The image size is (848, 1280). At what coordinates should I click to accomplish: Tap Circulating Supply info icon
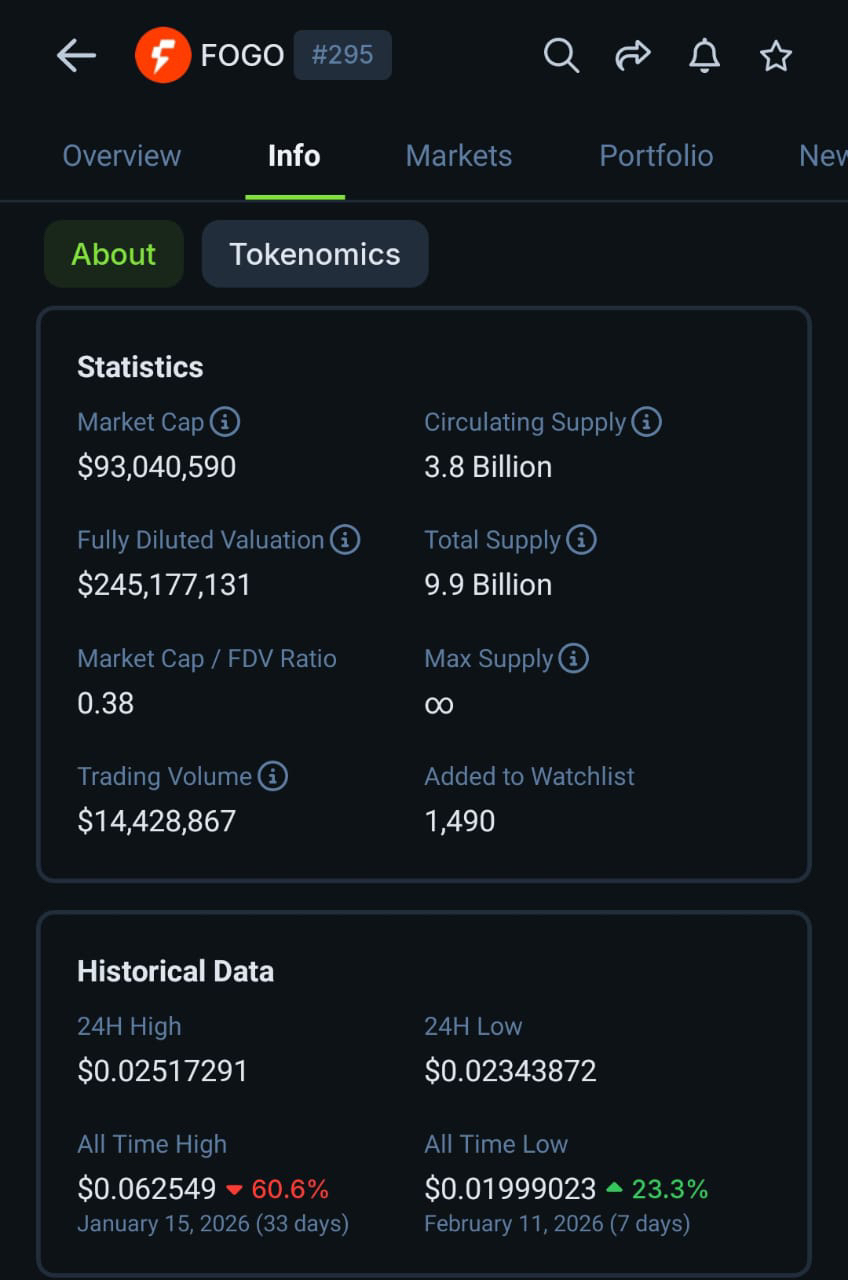(x=647, y=422)
